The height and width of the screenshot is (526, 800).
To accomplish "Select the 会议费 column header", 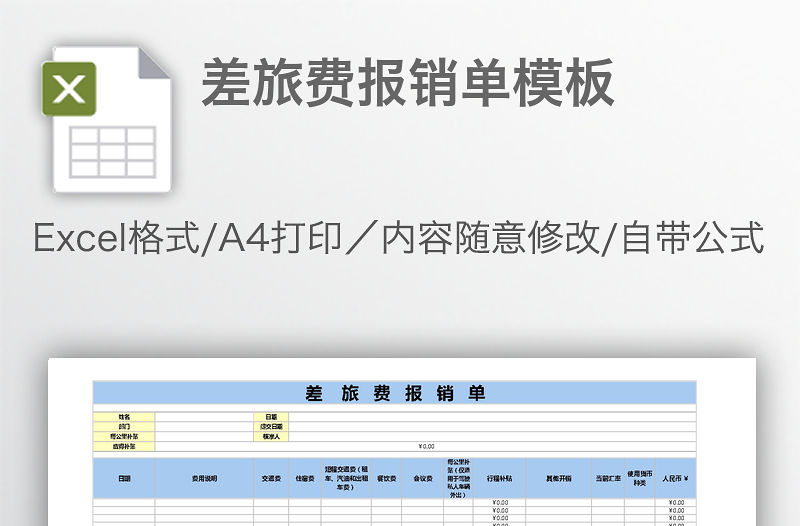I will 423,479.
